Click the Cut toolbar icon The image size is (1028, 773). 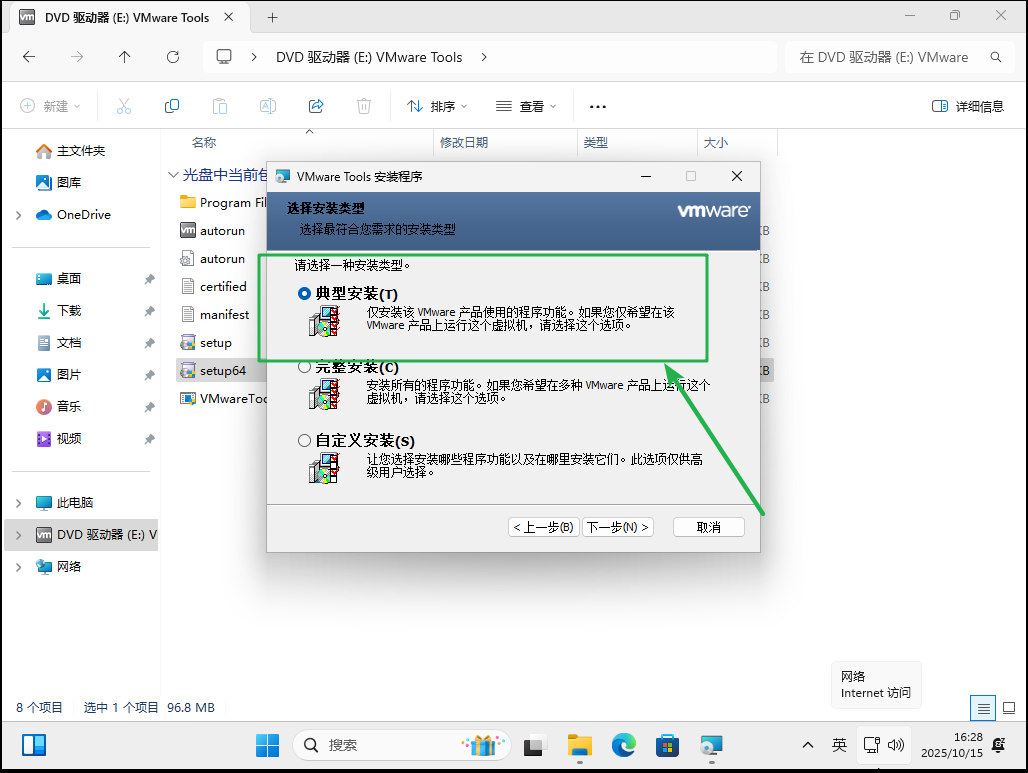pos(124,106)
